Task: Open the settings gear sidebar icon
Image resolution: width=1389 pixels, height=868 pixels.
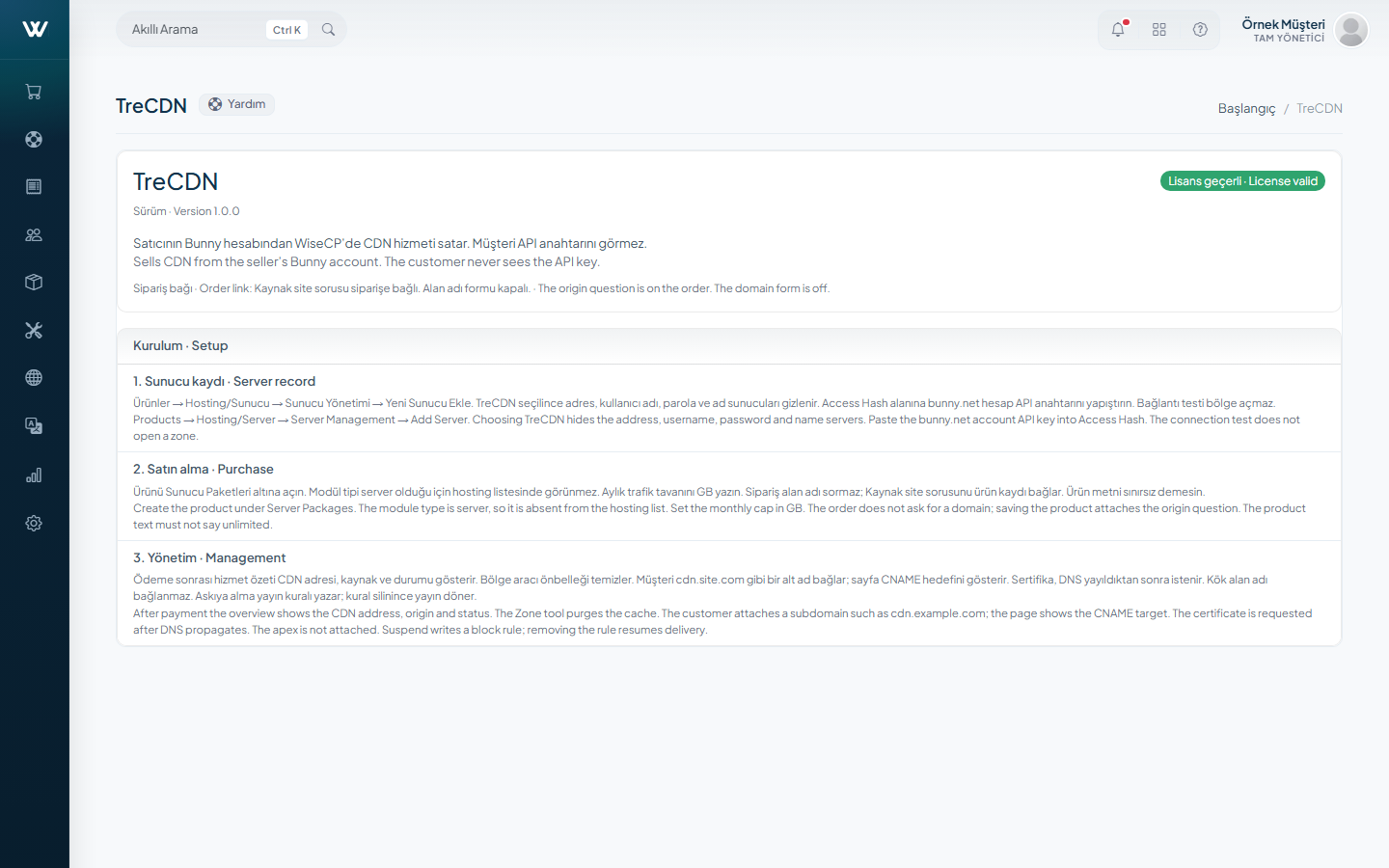Action: point(34,523)
